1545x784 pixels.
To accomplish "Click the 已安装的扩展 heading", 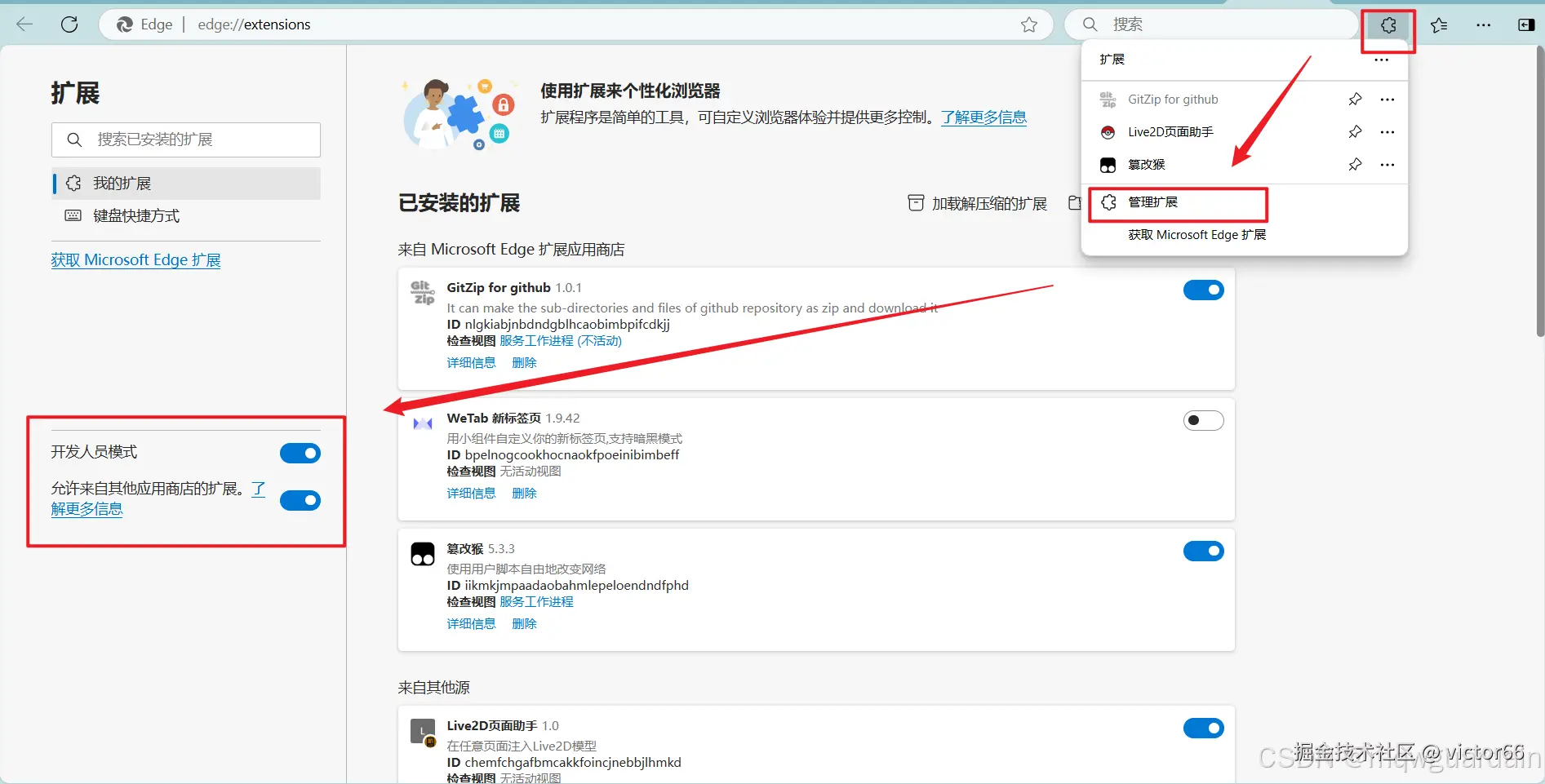I will pos(459,203).
